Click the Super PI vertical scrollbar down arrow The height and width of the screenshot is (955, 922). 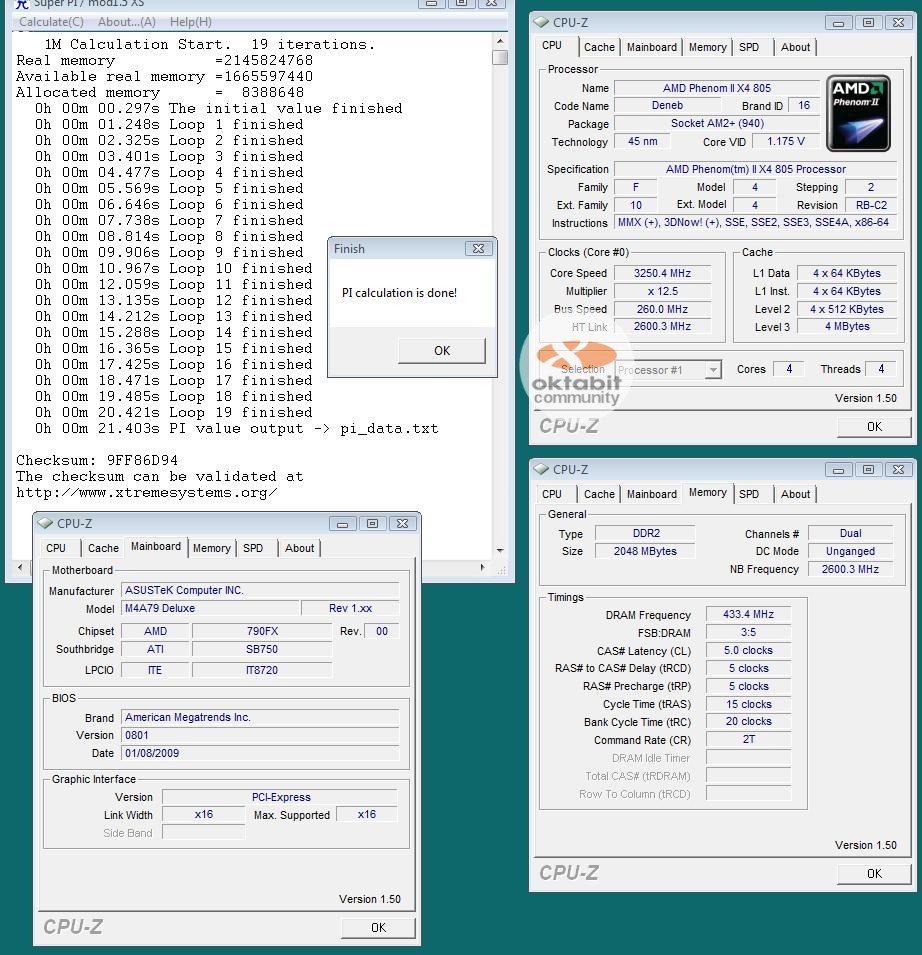point(500,550)
